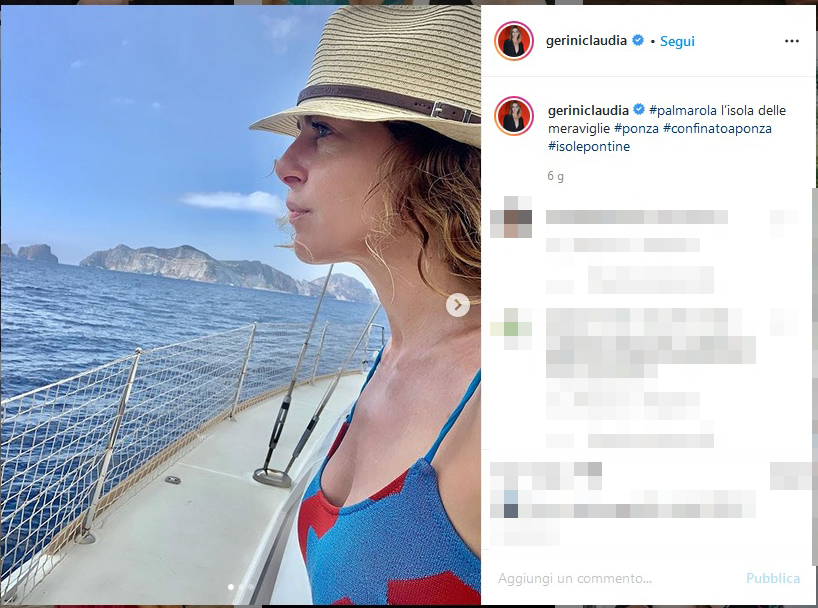This screenshot has width=818, height=608.
Task: Select first carousel dot indicator
Action: (x=231, y=587)
